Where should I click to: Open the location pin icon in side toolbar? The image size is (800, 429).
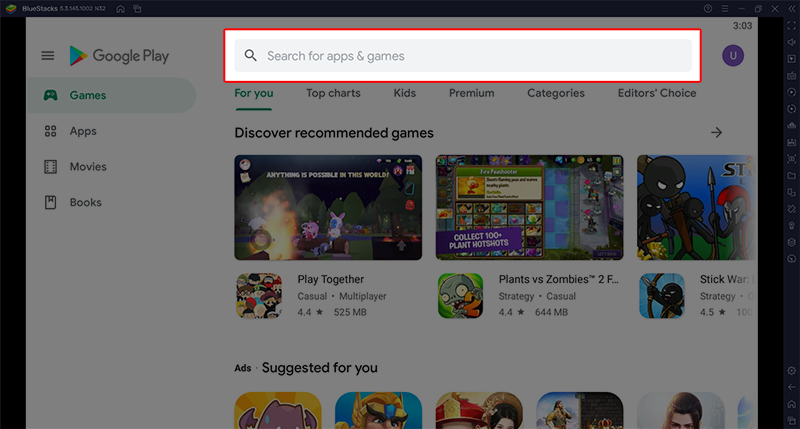pyautogui.click(x=791, y=225)
